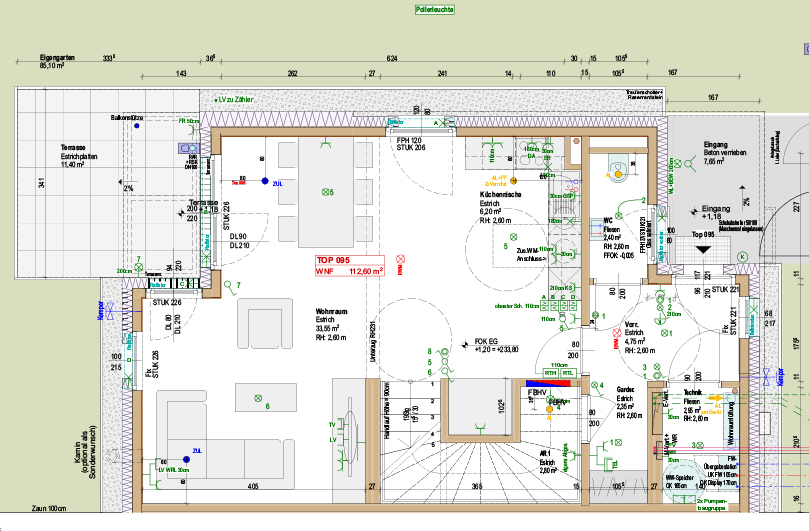This screenshot has width=809, height=531.
Task: Click the red RWM smoke detector in Wohnraum
Action: [402, 260]
